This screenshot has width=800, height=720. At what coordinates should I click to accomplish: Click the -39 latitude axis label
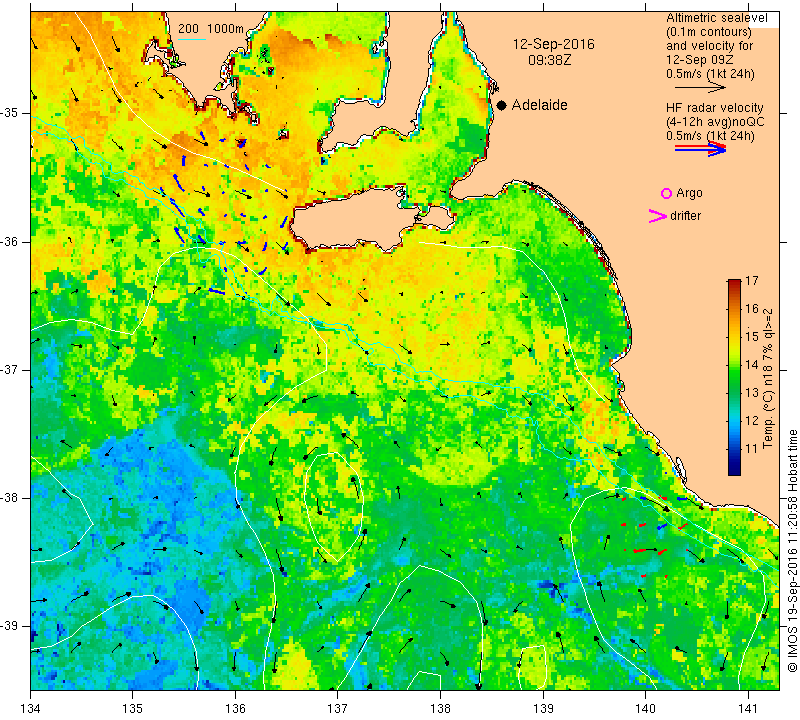coord(11,626)
